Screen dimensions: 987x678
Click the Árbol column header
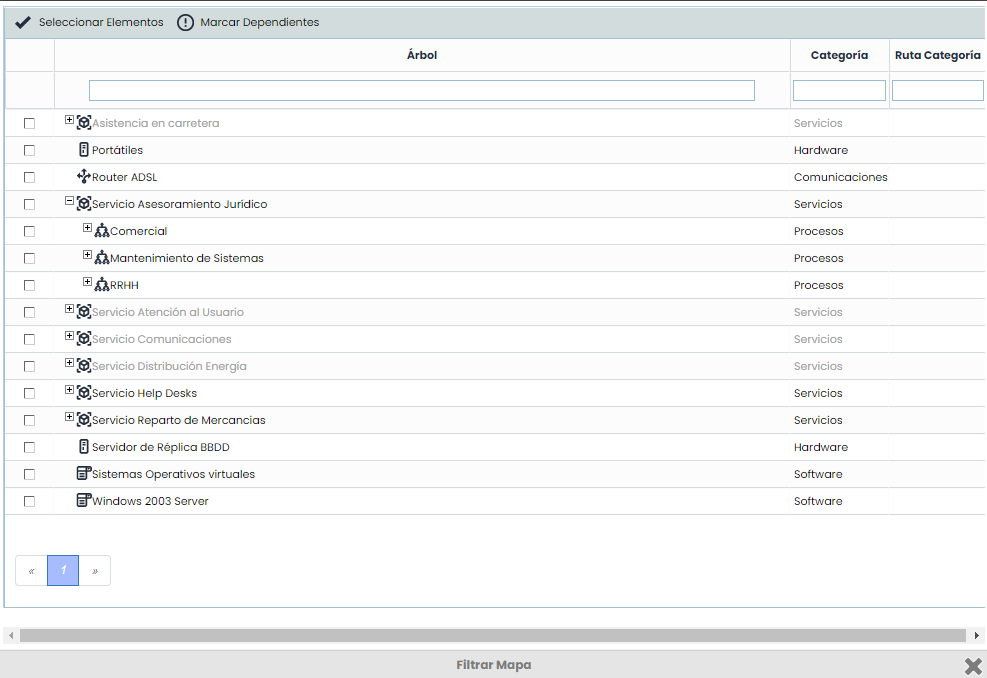point(421,56)
